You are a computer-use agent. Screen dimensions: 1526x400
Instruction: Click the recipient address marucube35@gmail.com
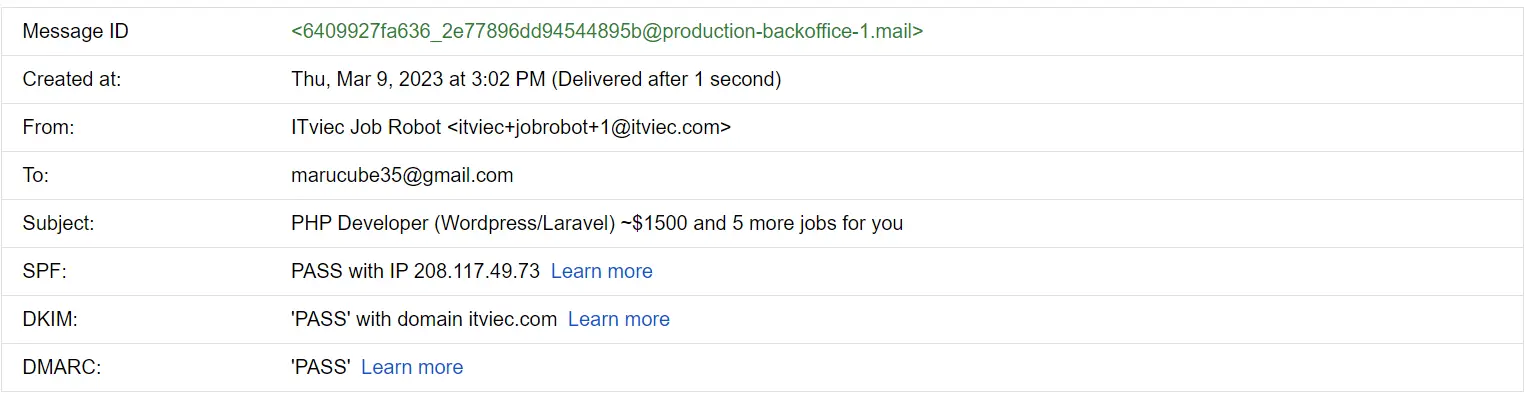coord(402,175)
